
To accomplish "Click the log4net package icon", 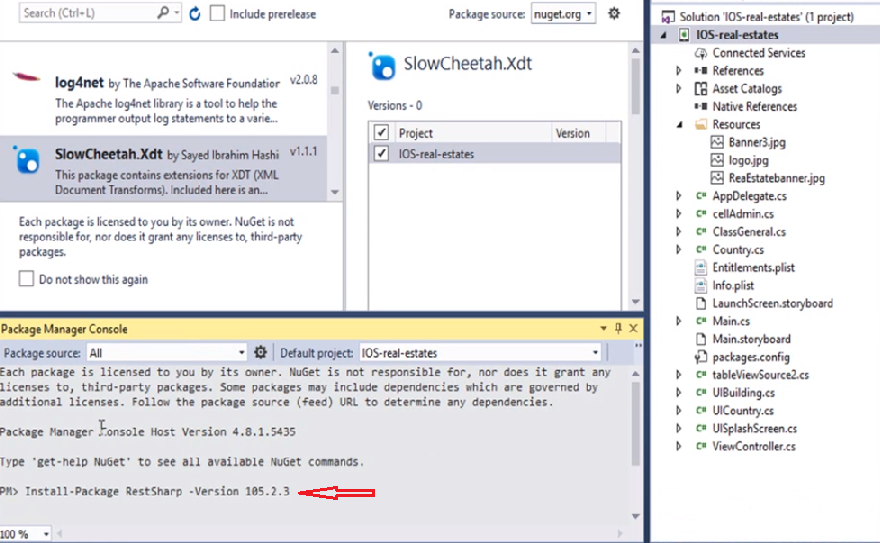I will 26,77.
